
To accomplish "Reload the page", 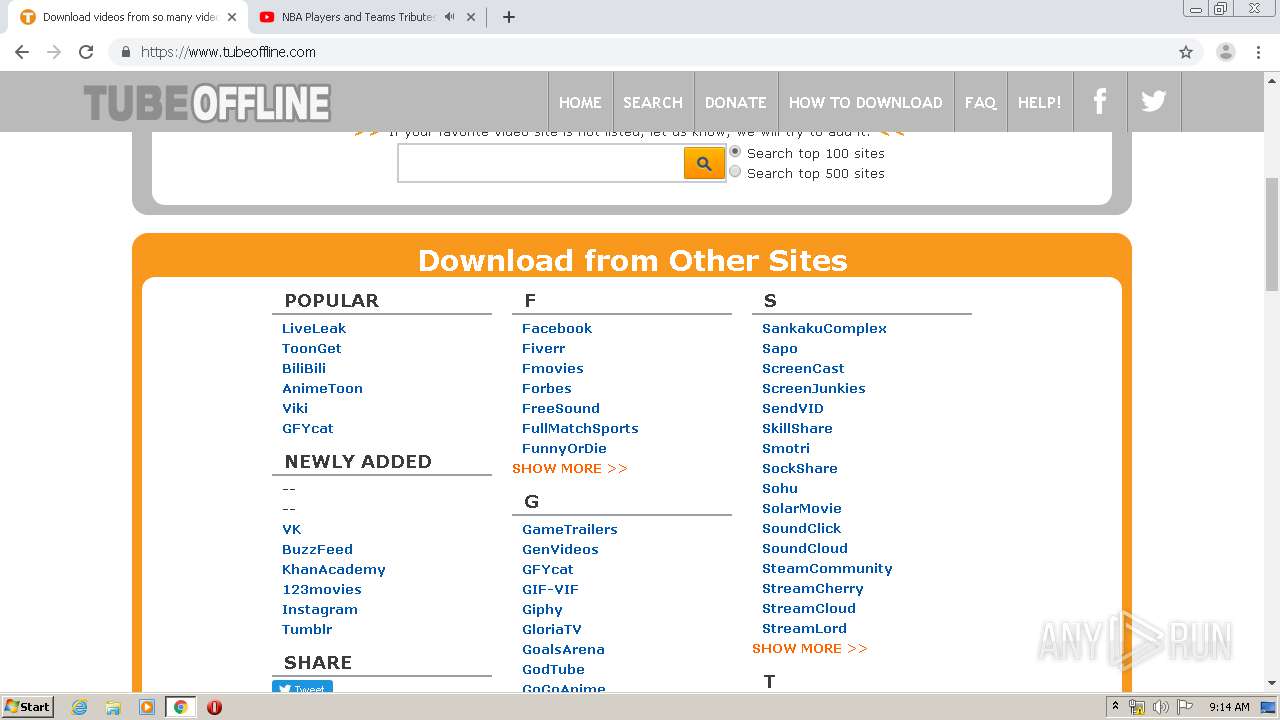I will click(x=86, y=52).
